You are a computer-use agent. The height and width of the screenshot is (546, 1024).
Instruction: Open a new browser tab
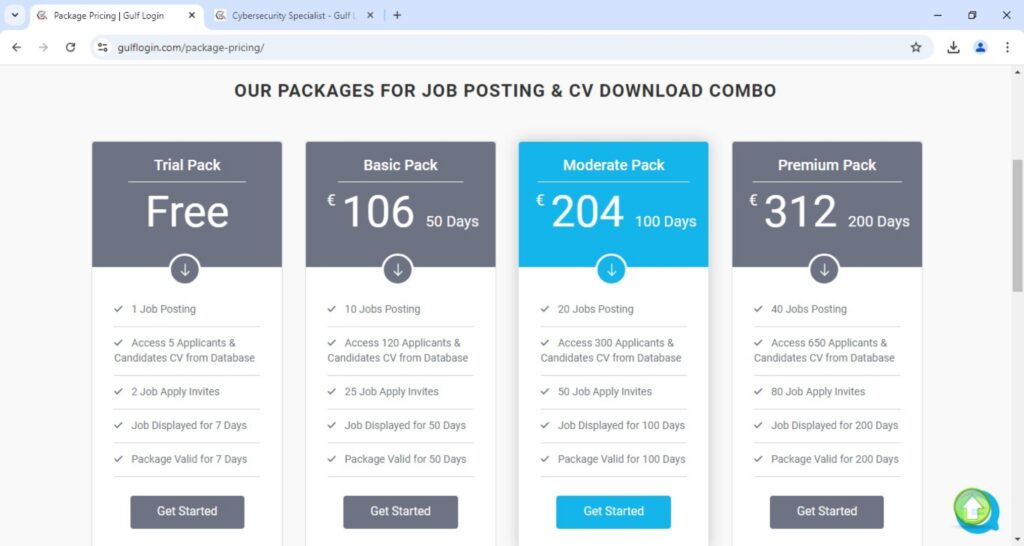point(397,15)
